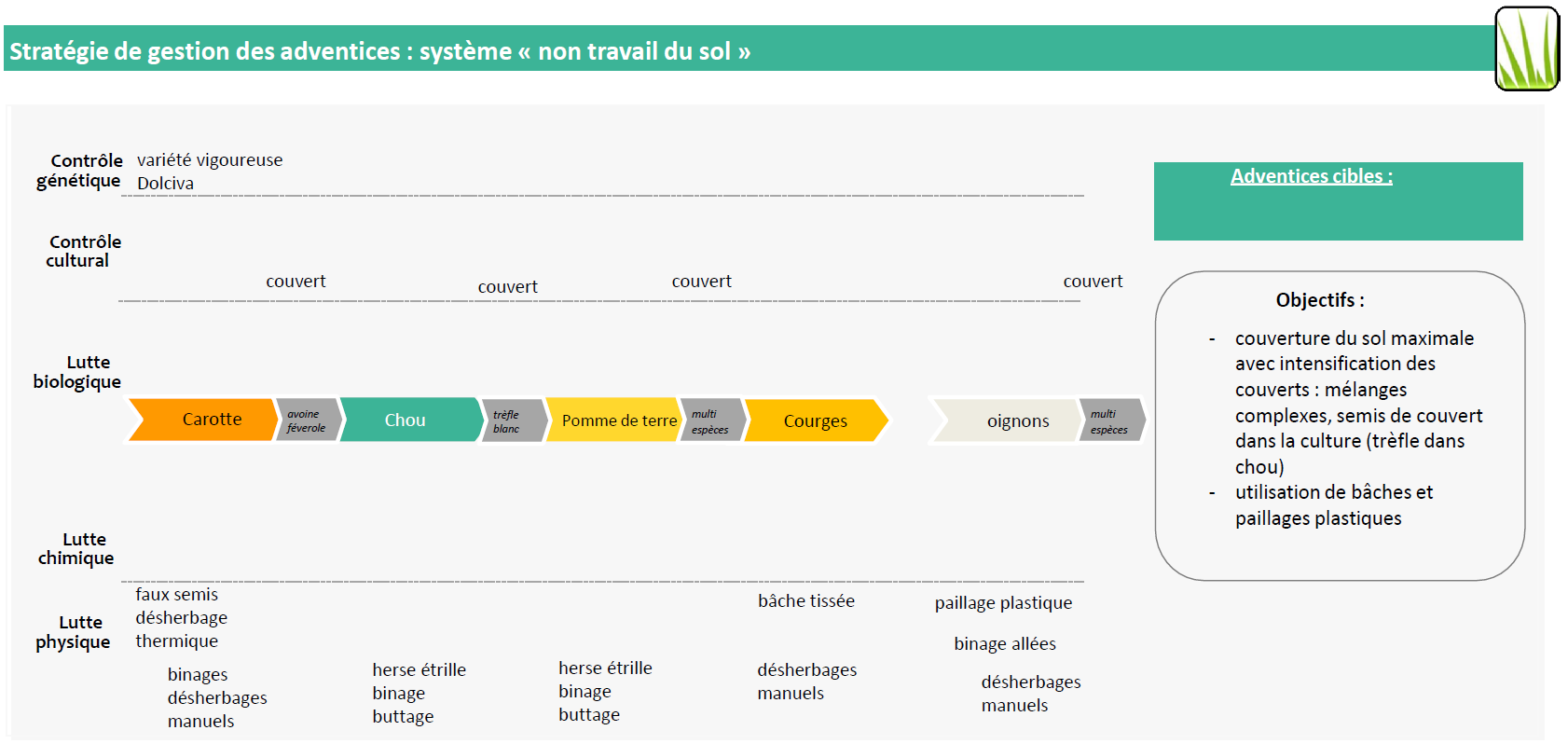The image size is (1568, 744).
Task: Select the grey 'trèfle blanc' cover block
Action: [x=514, y=421]
